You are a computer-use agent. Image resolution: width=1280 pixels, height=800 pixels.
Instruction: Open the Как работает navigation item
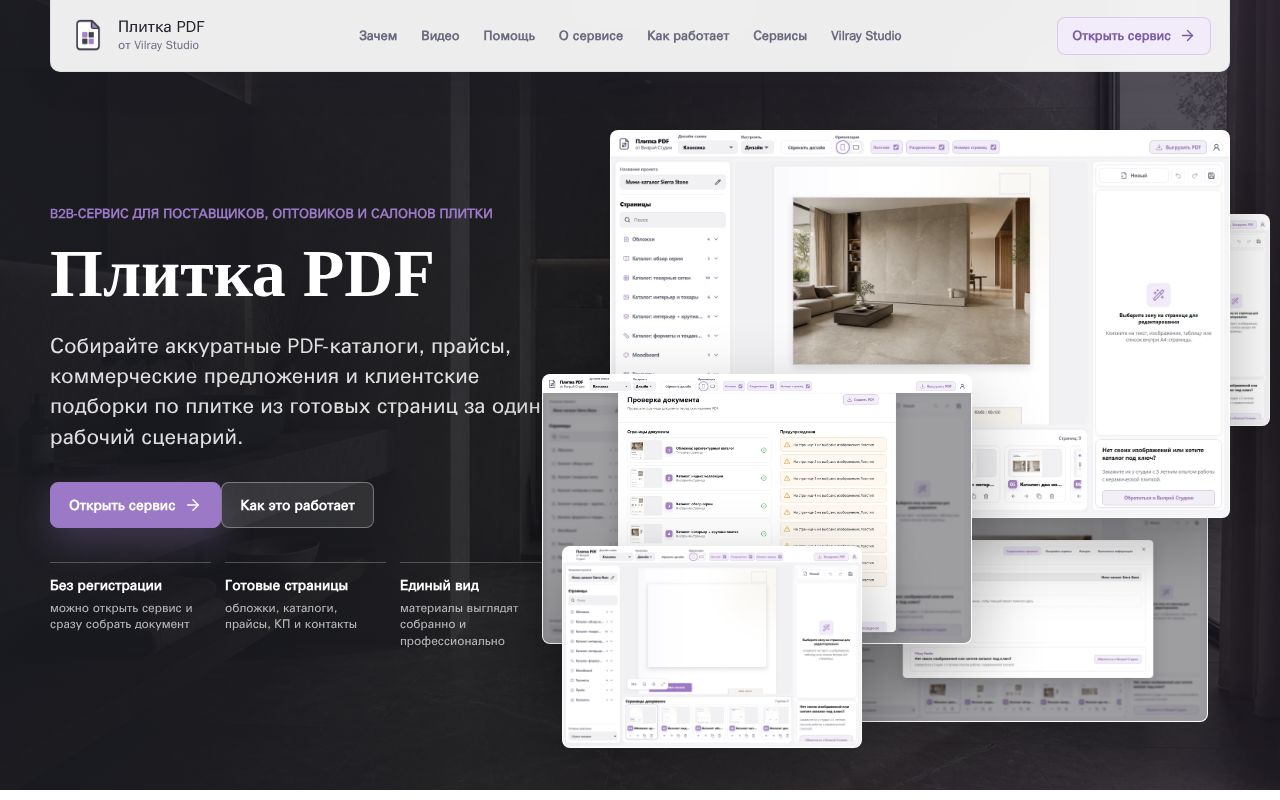(688, 36)
